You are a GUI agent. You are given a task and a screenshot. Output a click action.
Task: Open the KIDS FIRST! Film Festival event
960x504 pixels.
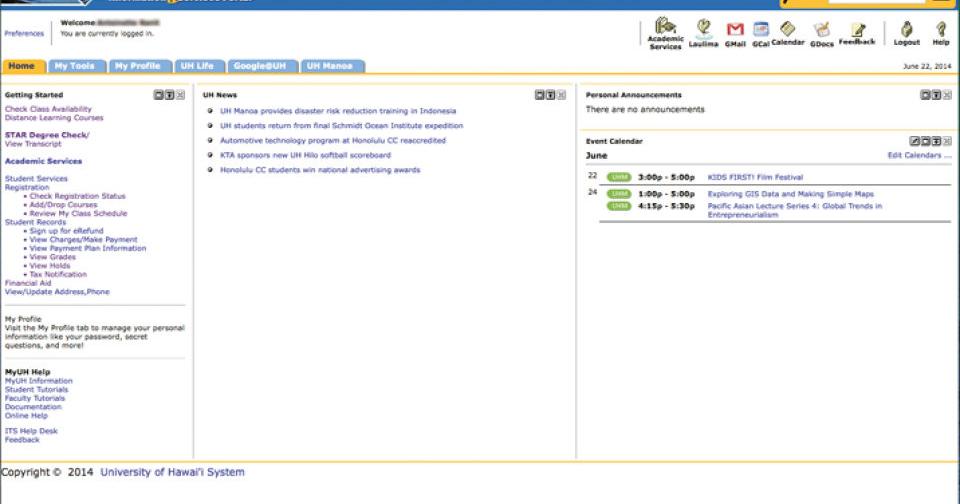click(755, 177)
